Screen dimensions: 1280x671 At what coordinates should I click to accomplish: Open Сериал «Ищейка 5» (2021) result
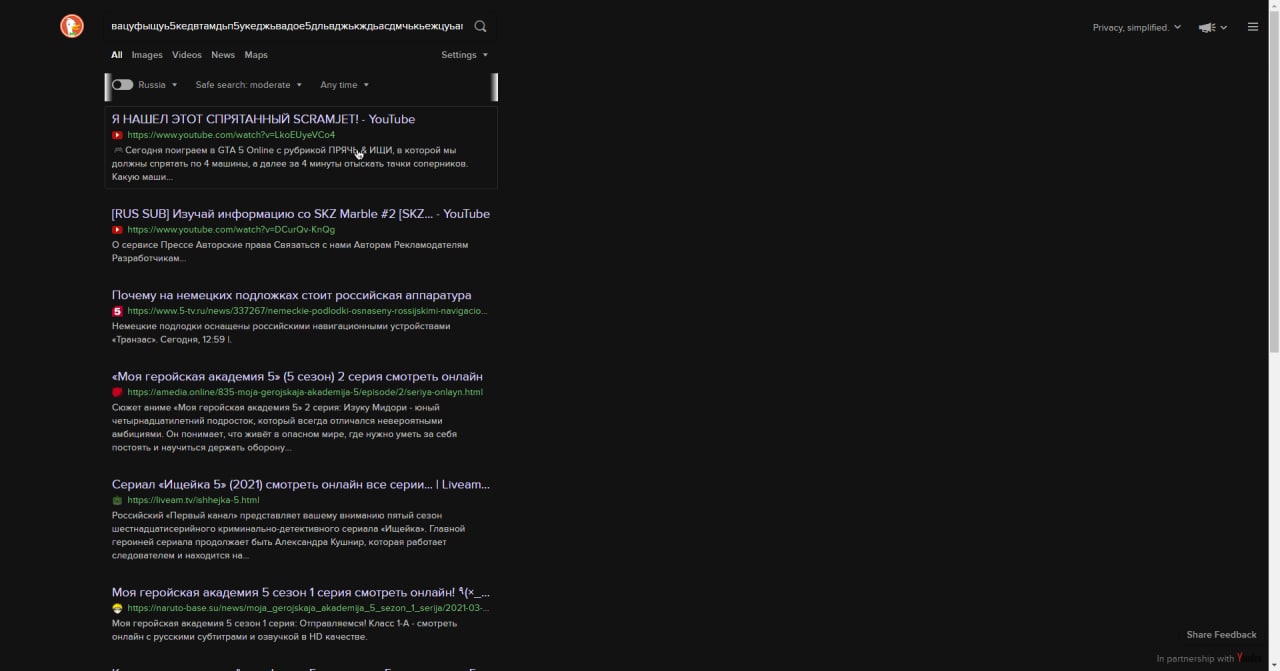pos(301,484)
